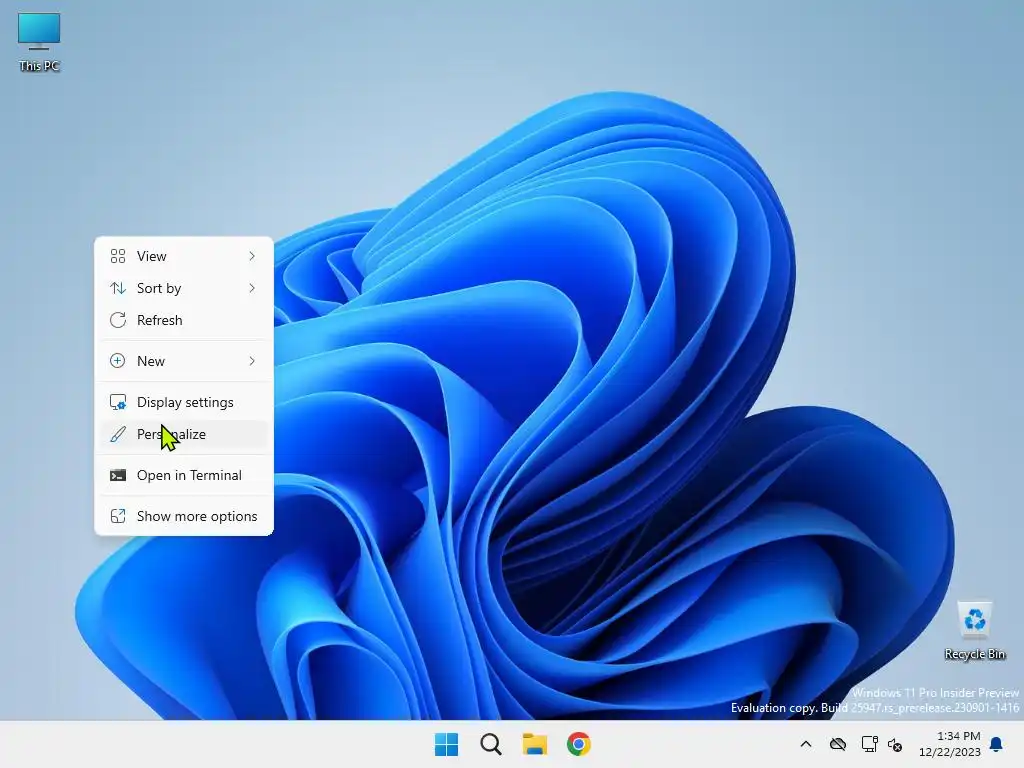Expand Sort by submenu chevron
The image size is (1024, 768).
[252, 288]
